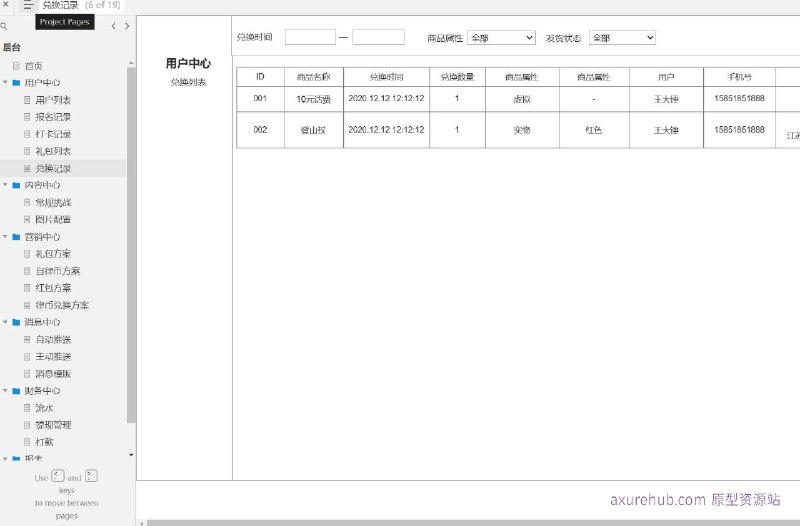
Task: Open the 用户列表 page
Action: 53,100
